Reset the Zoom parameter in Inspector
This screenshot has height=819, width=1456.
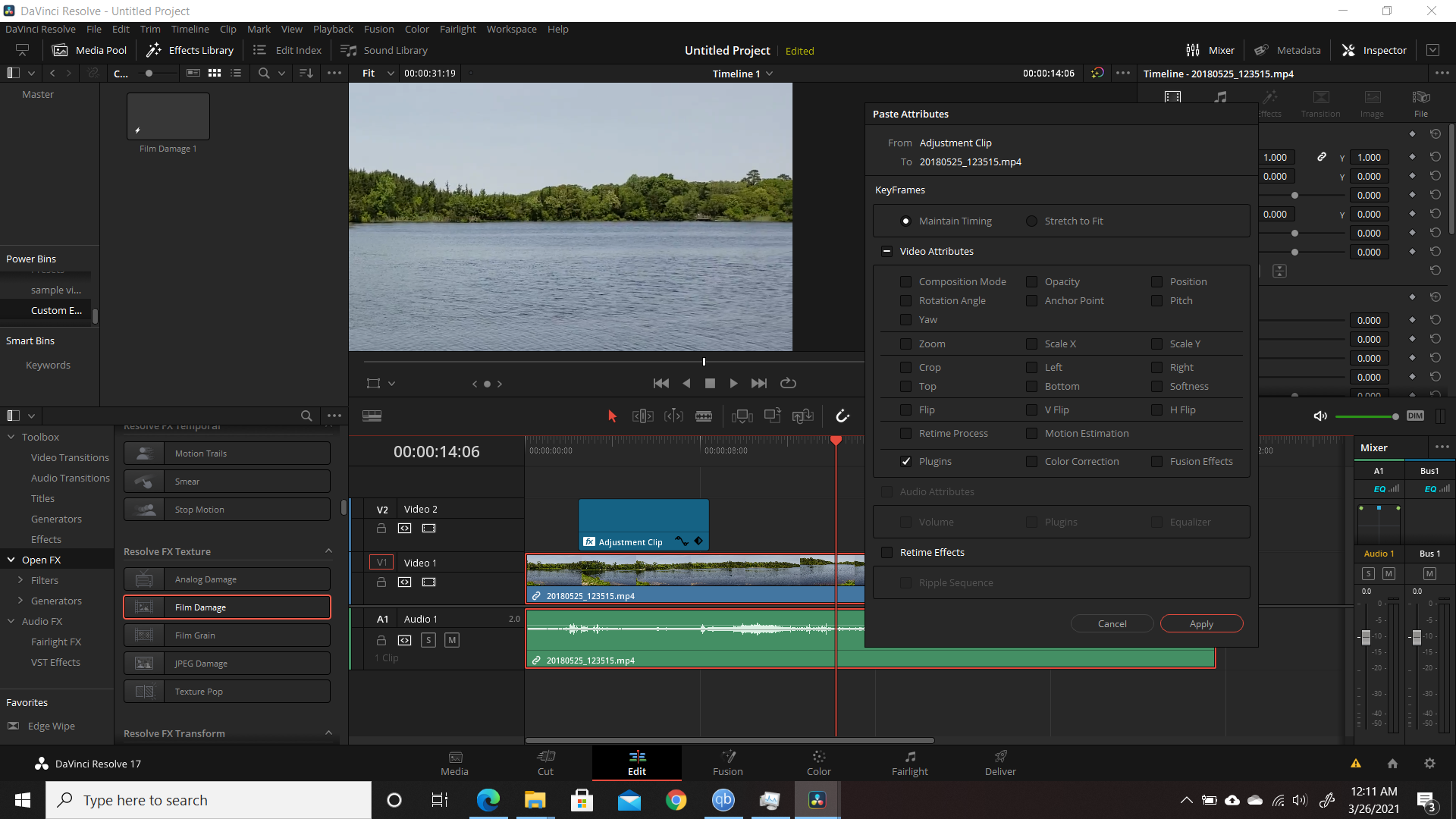(x=1436, y=157)
